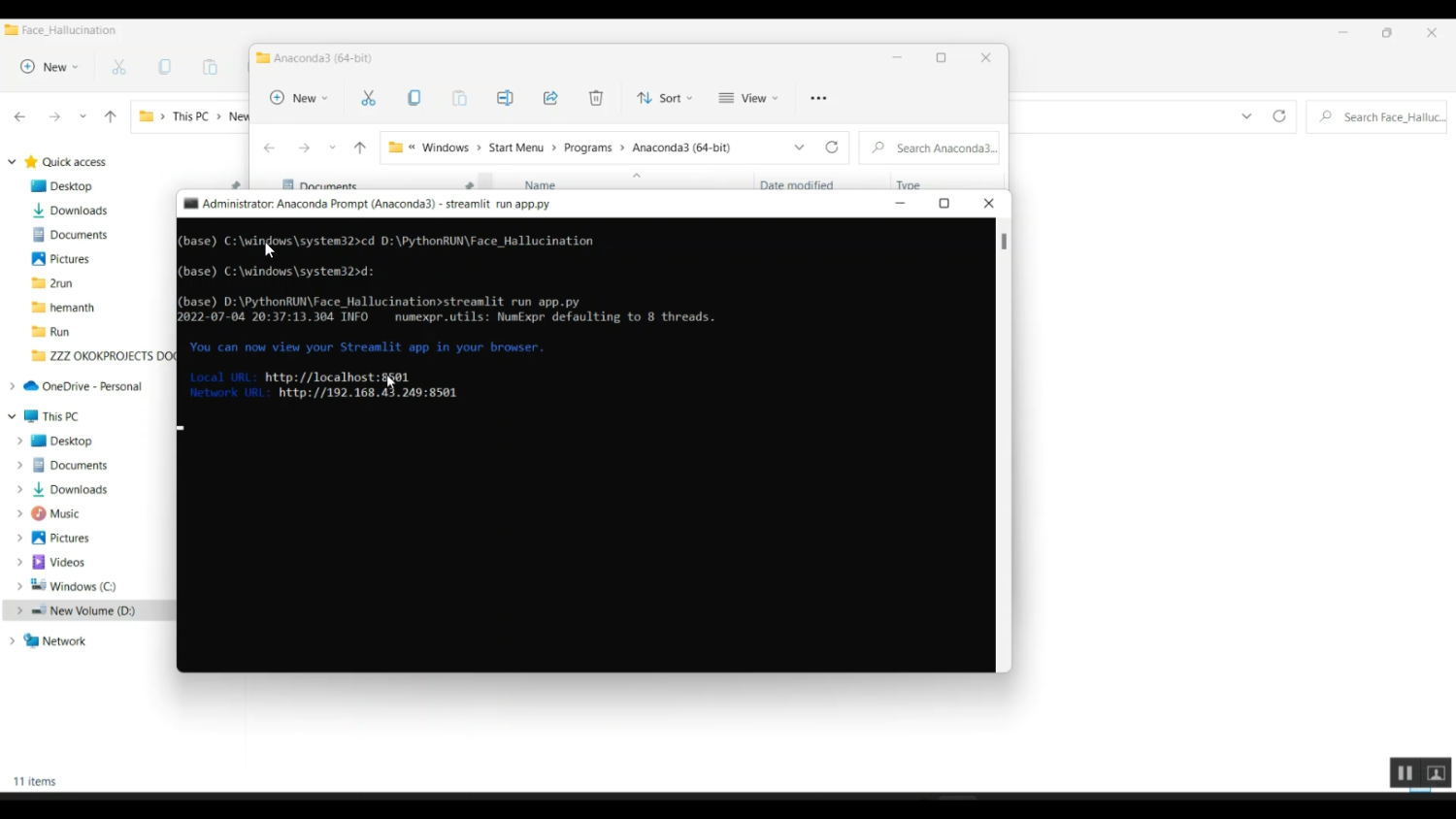Click the Cut icon in Anaconda3 window toolbar
The height and width of the screenshot is (819, 1456).
coord(369,98)
